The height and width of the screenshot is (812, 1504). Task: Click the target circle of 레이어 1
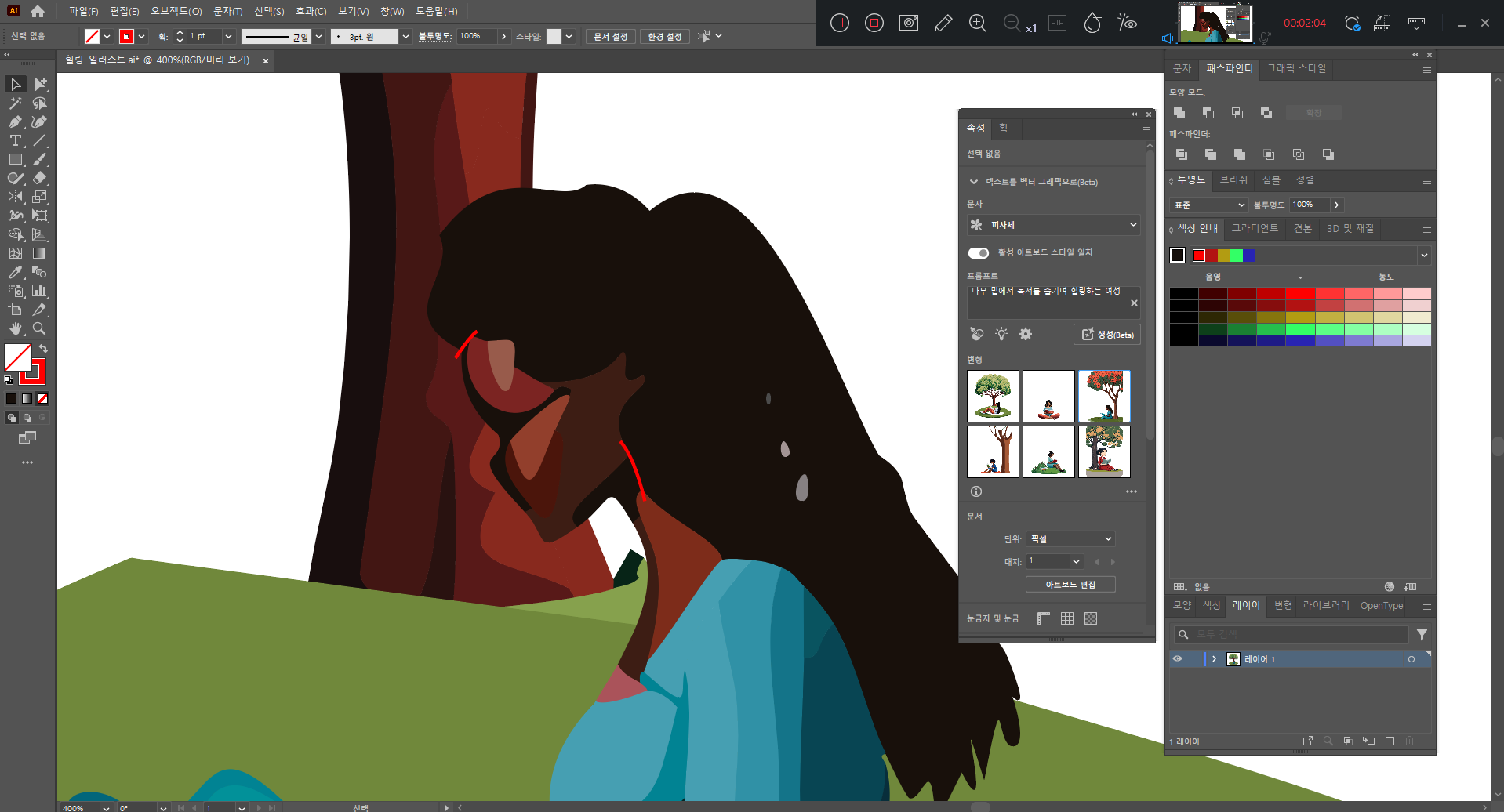(1411, 659)
